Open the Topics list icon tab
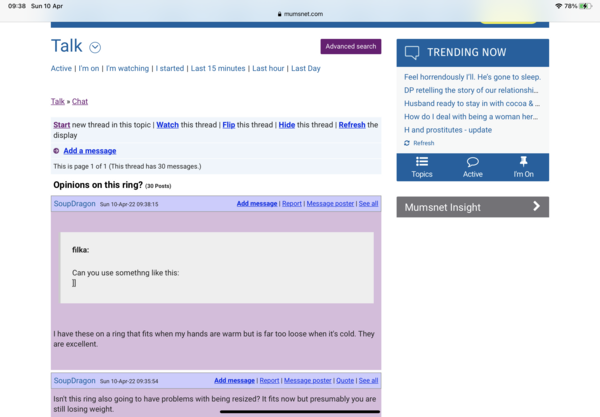The height and width of the screenshot is (417, 600). click(422, 167)
